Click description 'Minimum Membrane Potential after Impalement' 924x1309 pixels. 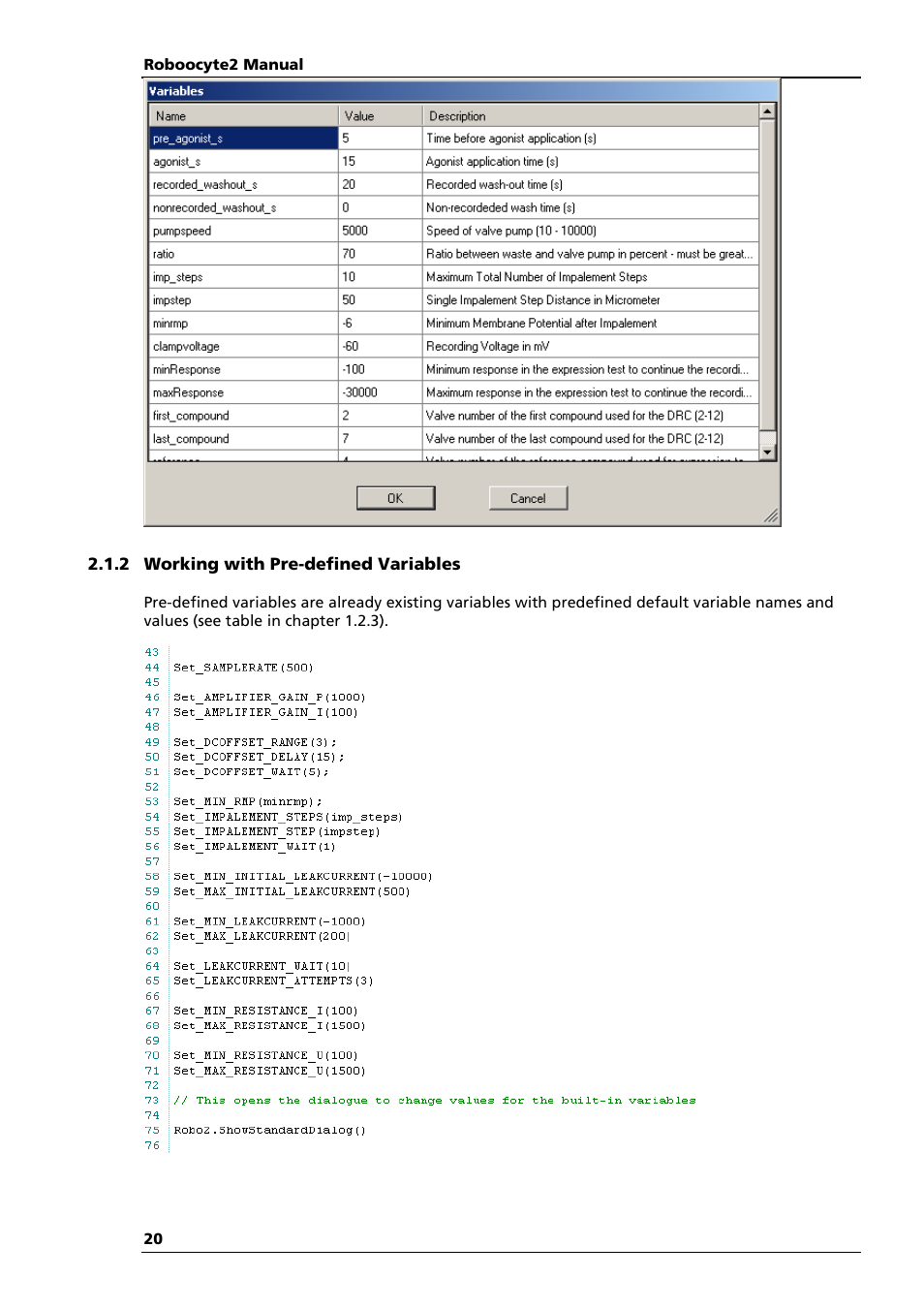coord(541,324)
